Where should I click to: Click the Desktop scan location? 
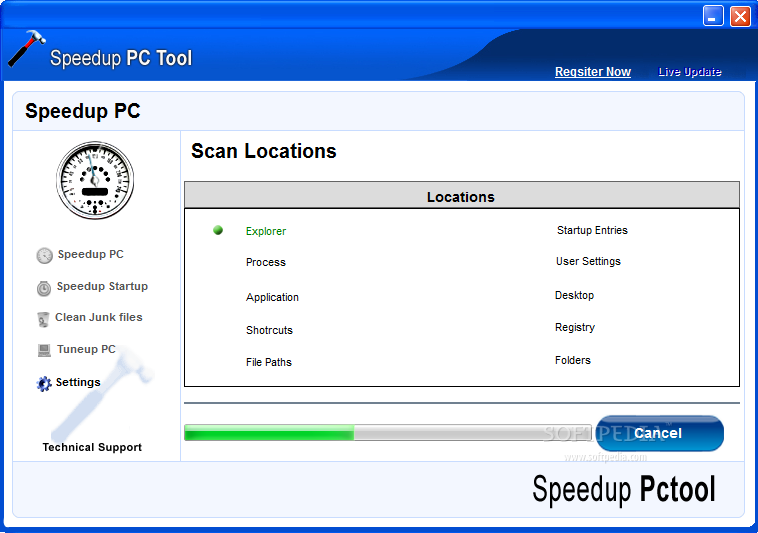point(574,295)
